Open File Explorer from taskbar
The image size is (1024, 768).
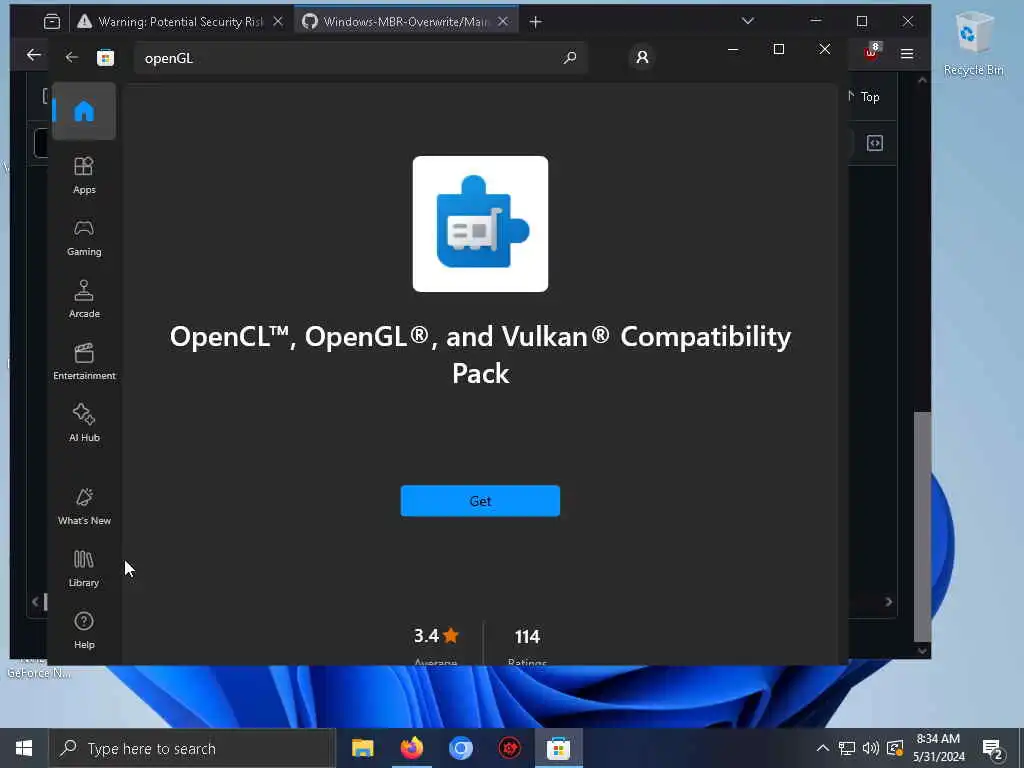[x=362, y=748]
